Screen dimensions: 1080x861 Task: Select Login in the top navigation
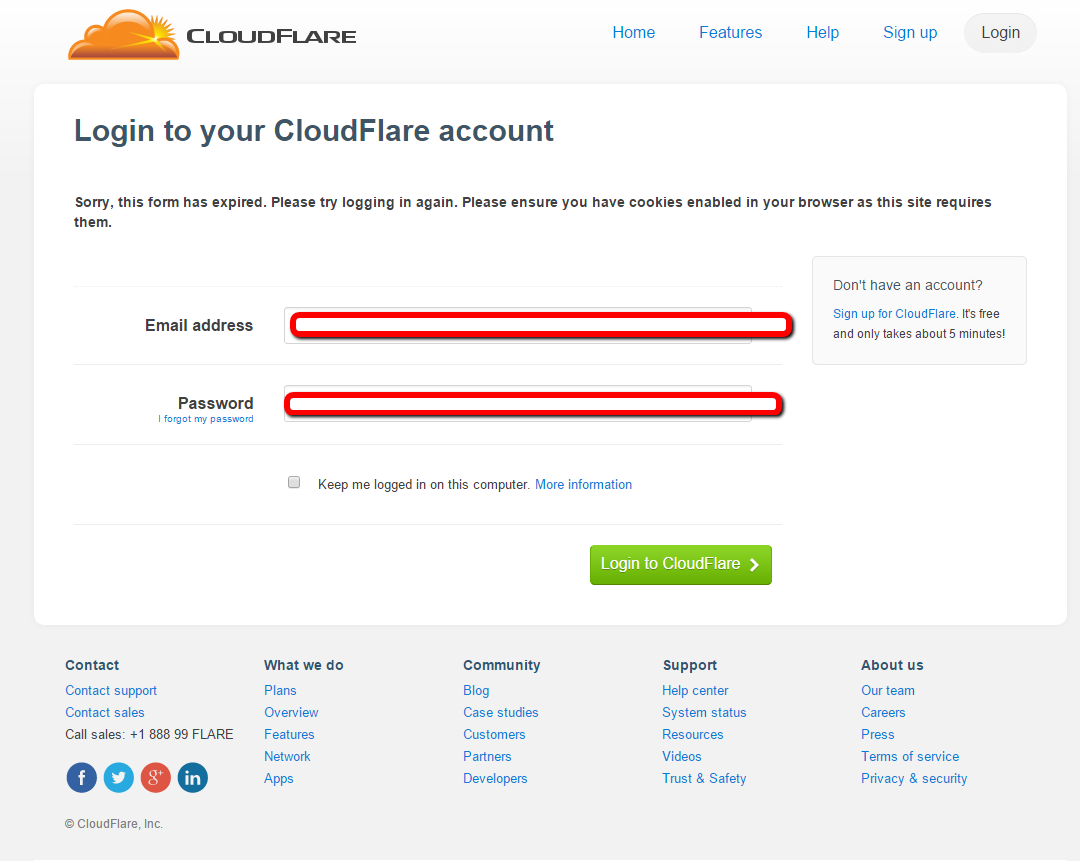(x=1000, y=32)
